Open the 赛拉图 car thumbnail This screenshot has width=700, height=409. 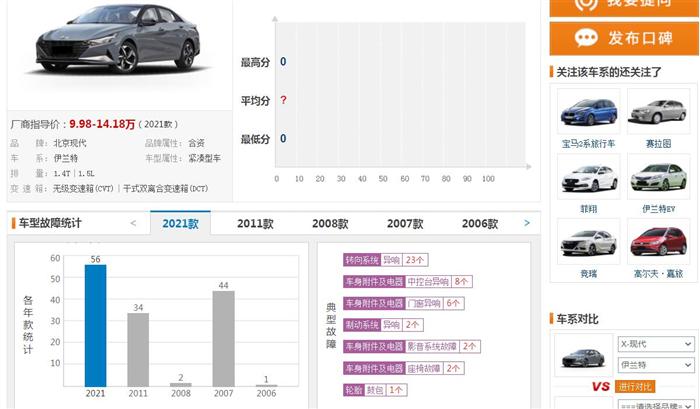pos(658,111)
